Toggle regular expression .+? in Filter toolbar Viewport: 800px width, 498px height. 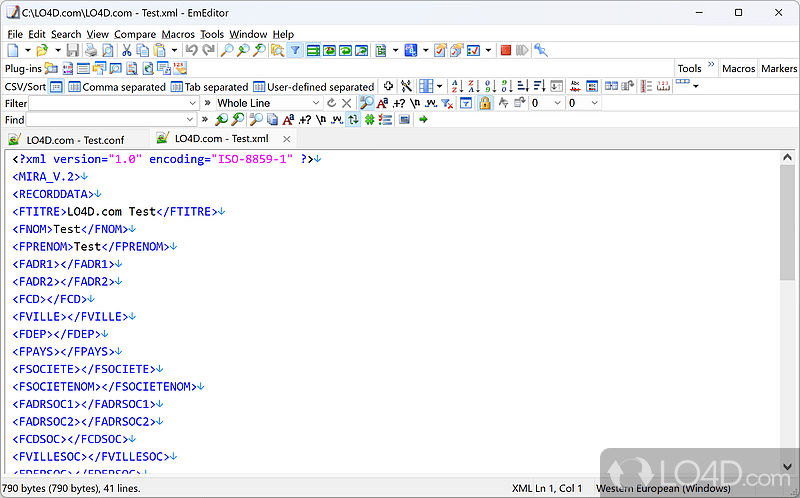[399, 103]
